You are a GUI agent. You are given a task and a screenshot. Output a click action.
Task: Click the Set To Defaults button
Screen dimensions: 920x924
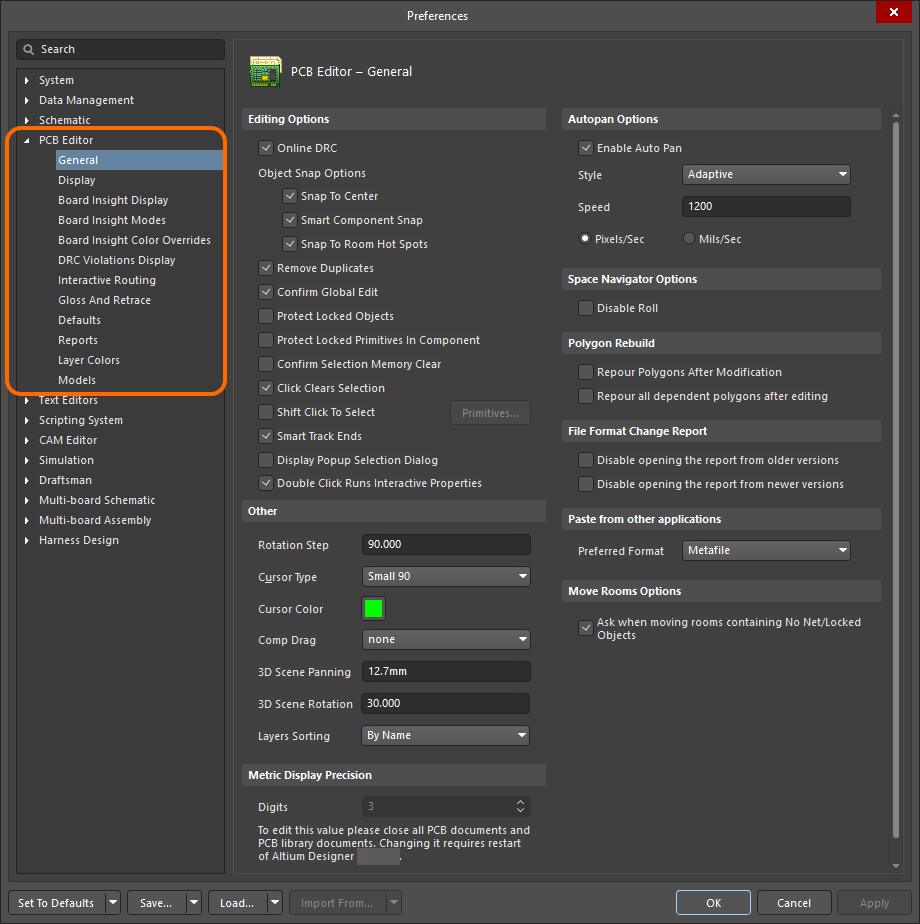click(x=55, y=902)
